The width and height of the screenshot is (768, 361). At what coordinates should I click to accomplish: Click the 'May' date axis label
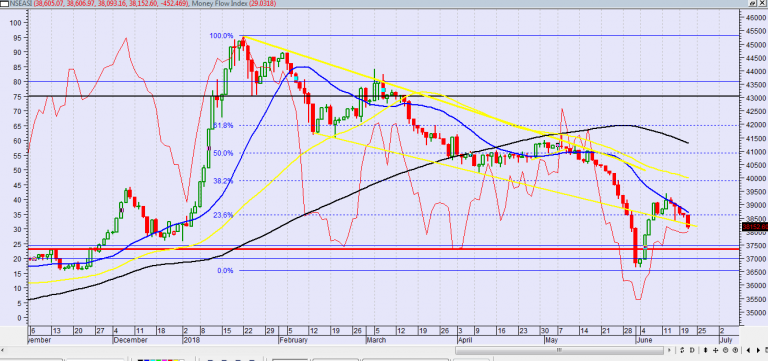pyautogui.click(x=552, y=339)
